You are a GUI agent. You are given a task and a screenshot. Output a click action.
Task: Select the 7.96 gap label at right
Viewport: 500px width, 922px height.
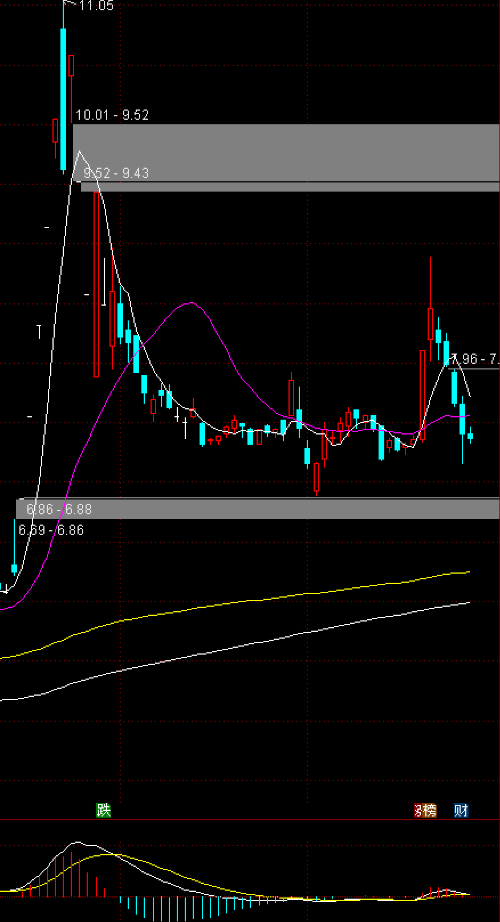coord(474,358)
